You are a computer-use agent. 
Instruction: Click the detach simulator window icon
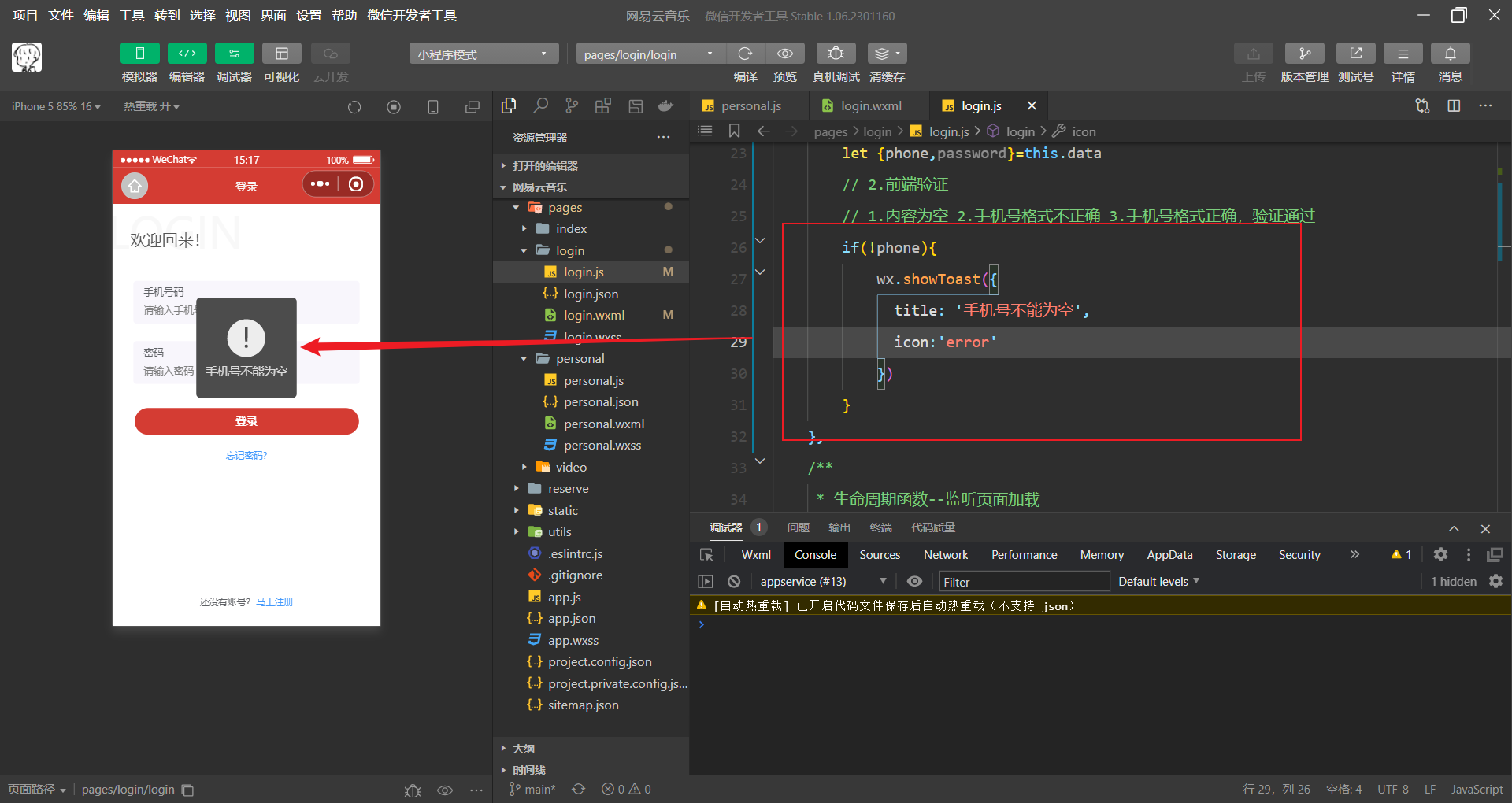472,107
